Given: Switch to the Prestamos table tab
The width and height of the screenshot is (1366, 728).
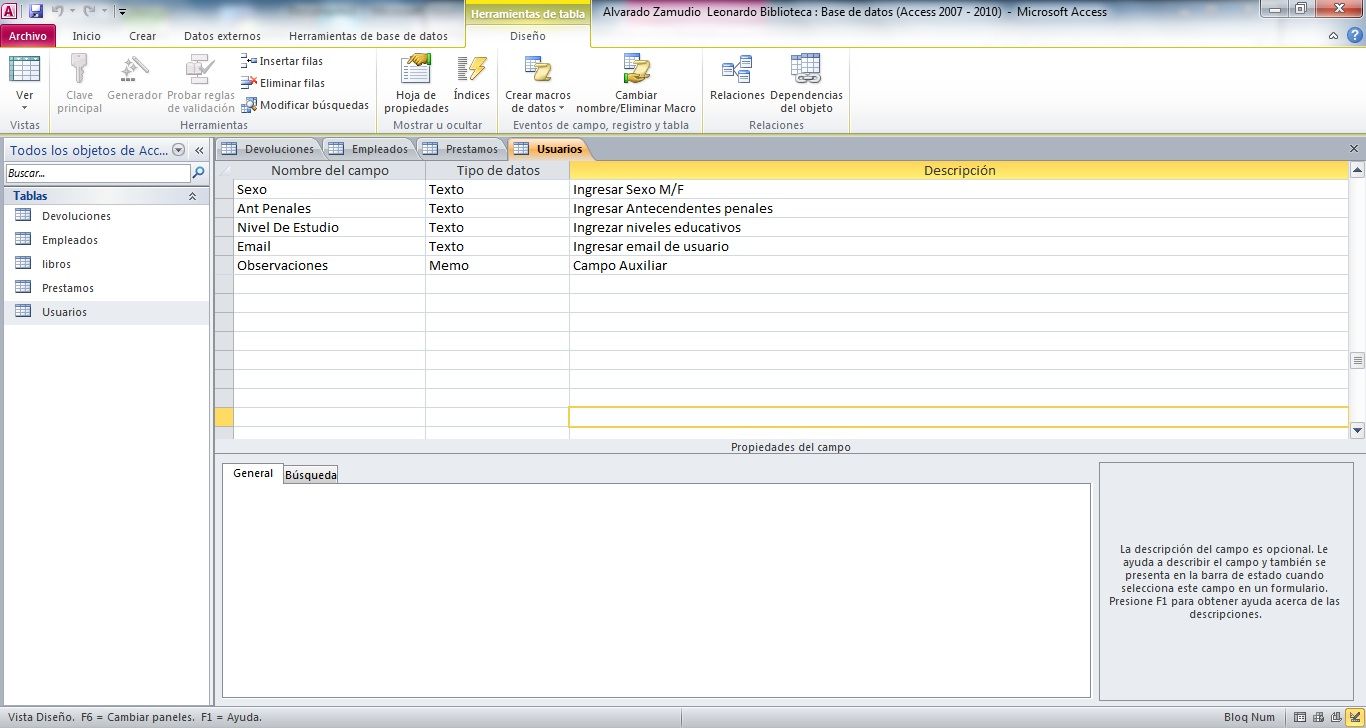Looking at the screenshot, I should (x=461, y=149).
